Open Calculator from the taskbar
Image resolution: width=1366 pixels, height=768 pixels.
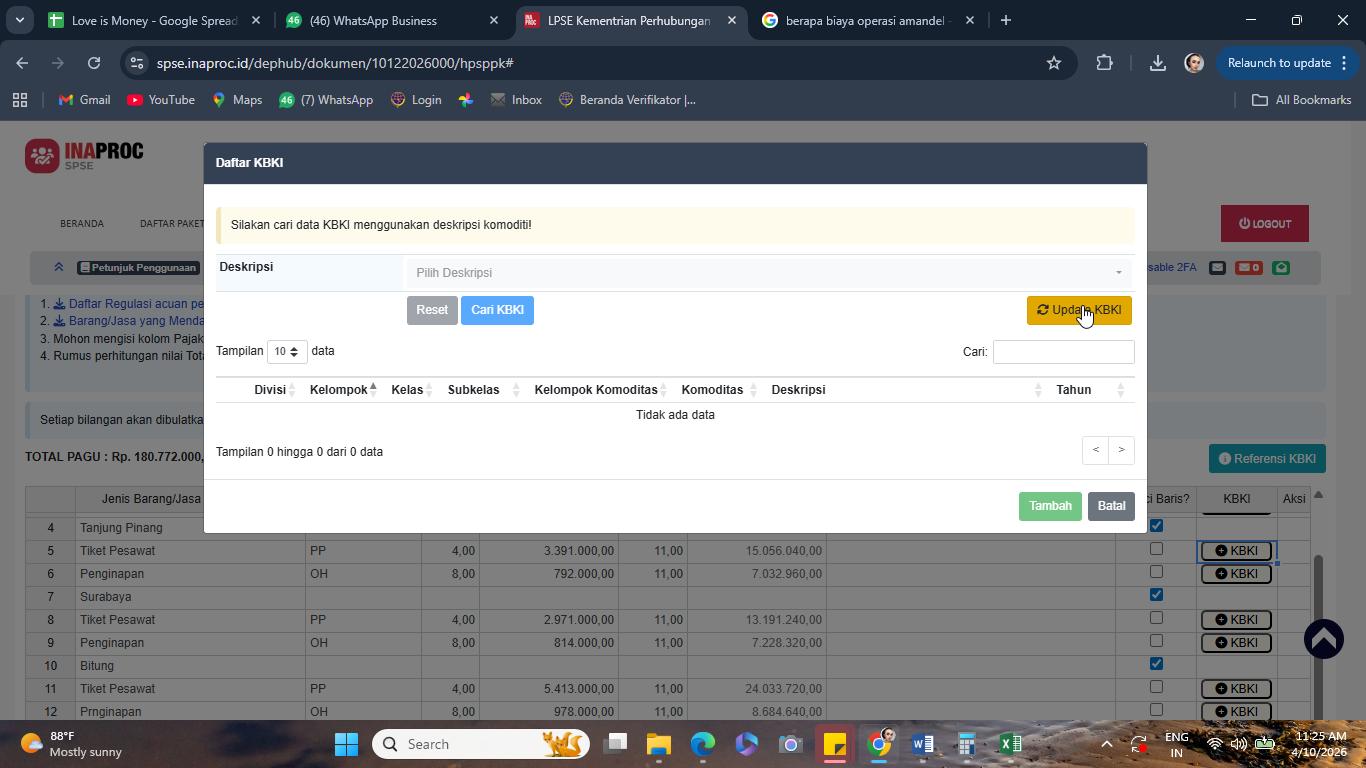click(x=966, y=744)
